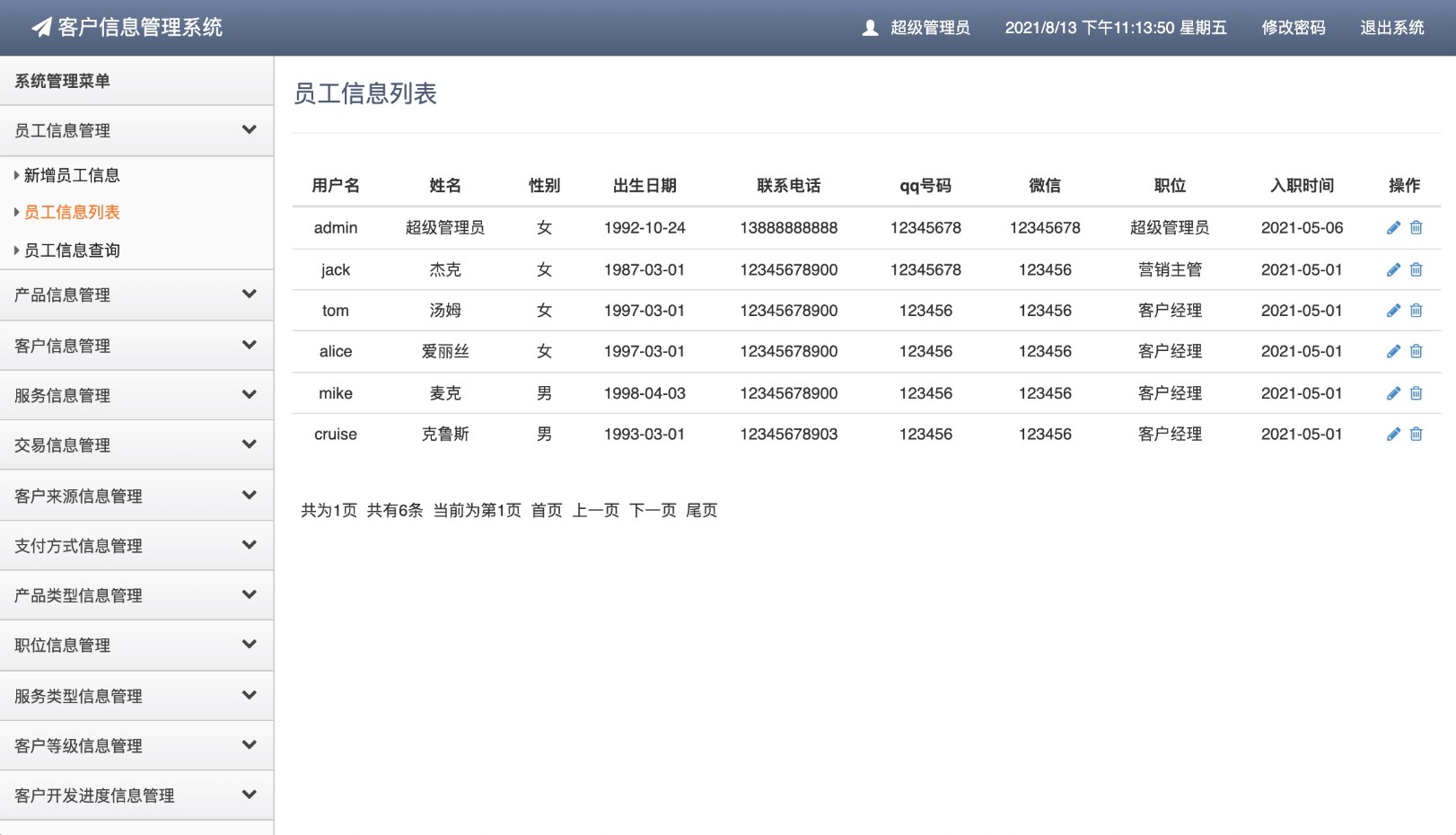Click the 共有6条 record count text
This screenshot has height=835, width=1456.
(x=395, y=510)
